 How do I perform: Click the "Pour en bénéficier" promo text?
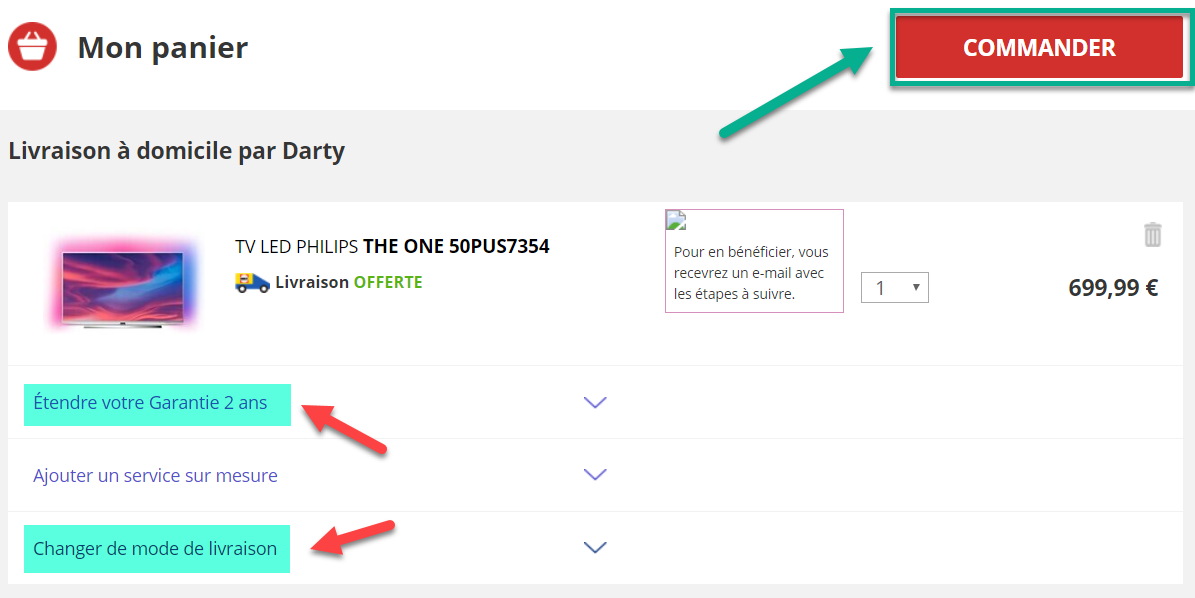click(751, 272)
